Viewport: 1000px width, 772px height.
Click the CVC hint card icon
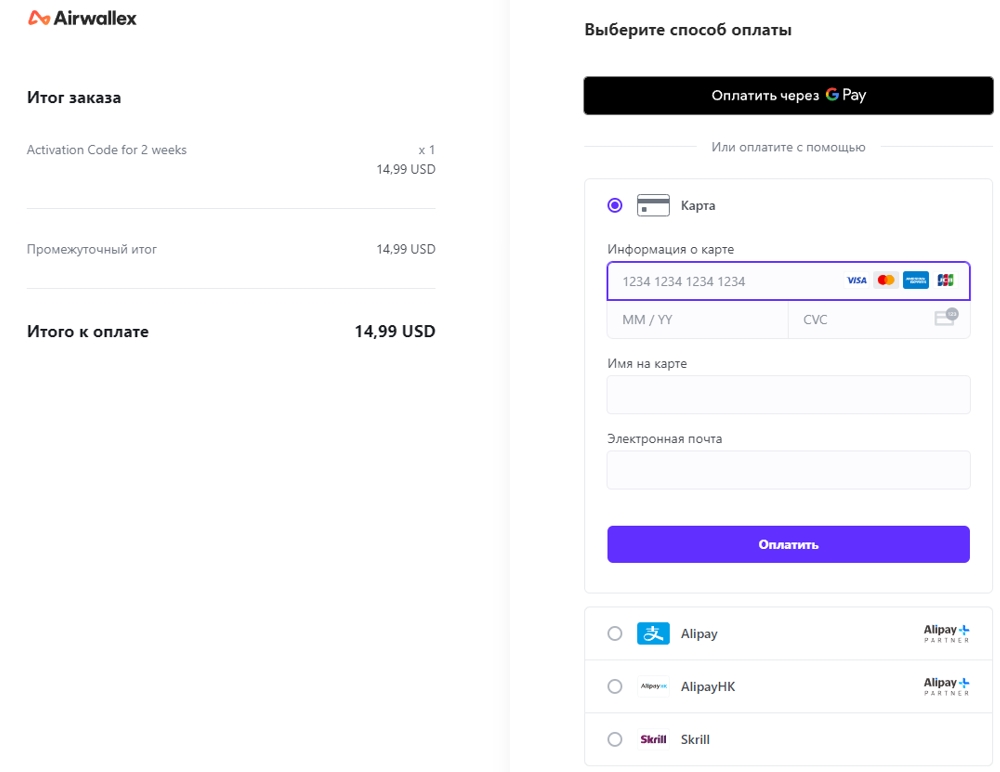coord(946,317)
